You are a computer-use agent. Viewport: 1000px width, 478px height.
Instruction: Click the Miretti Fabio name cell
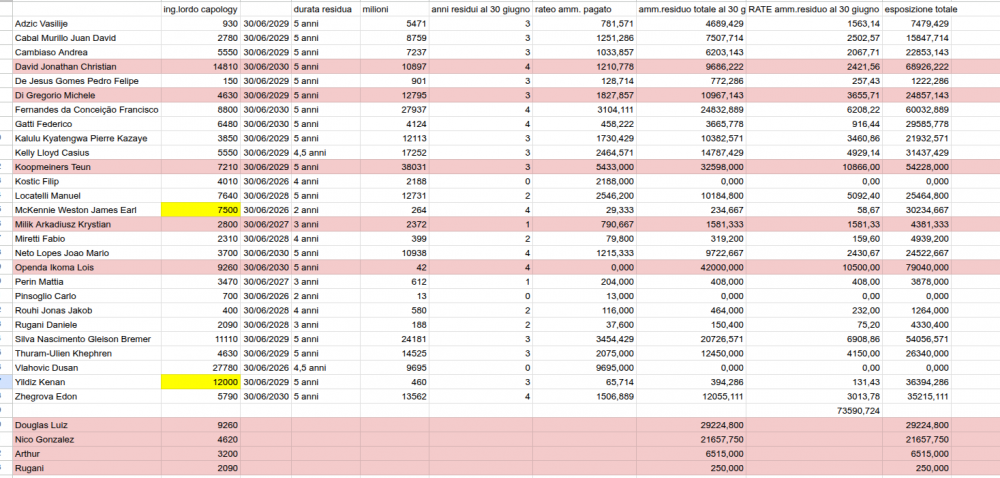pyautogui.click(x=87, y=239)
